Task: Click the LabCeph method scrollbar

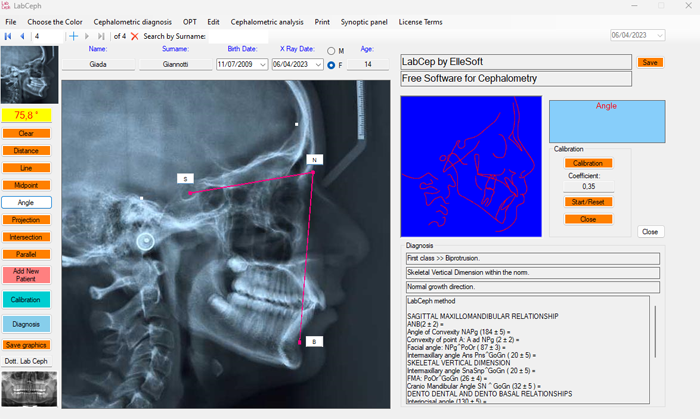Action: point(655,332)
